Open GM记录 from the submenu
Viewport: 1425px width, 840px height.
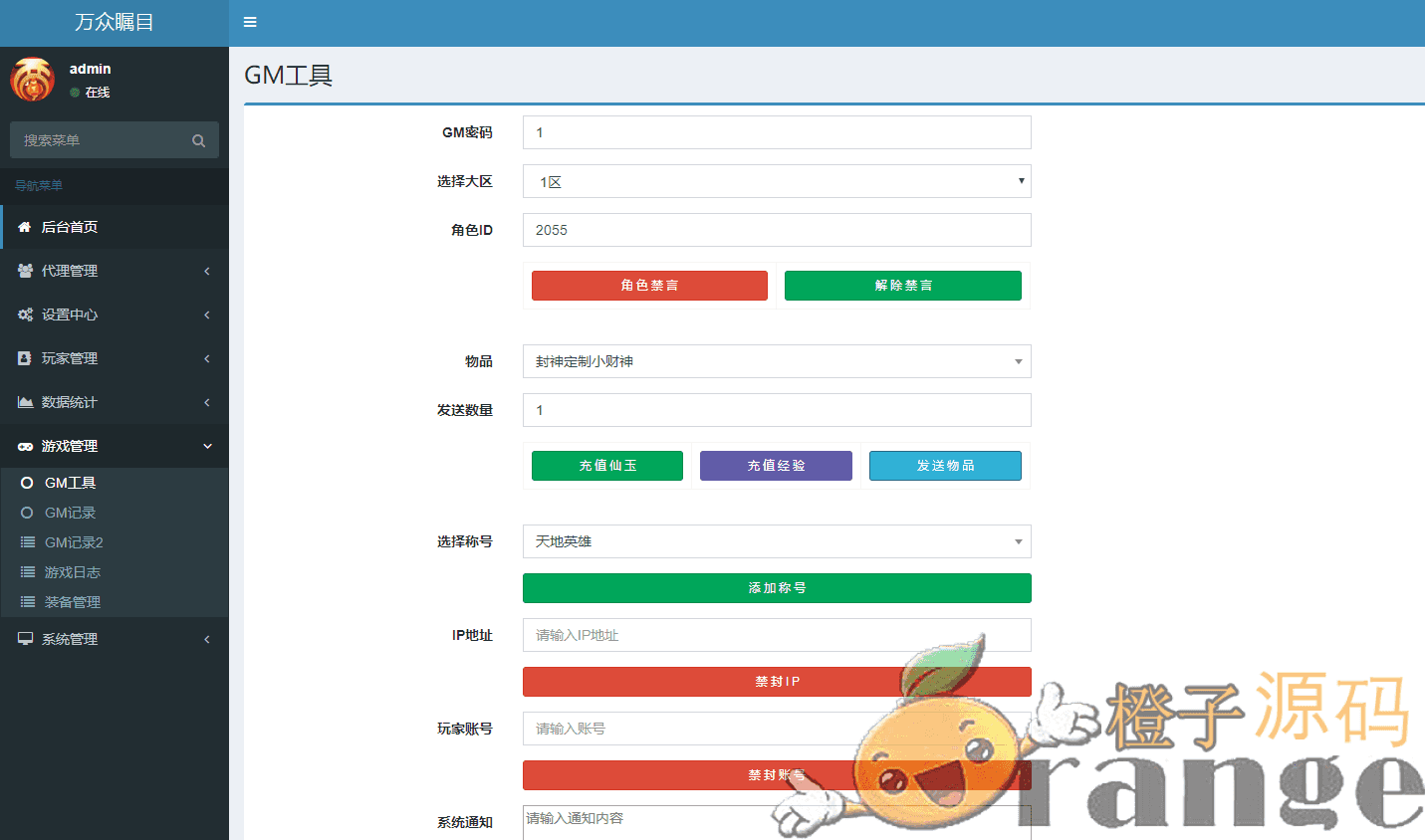[x=70, y=513]
